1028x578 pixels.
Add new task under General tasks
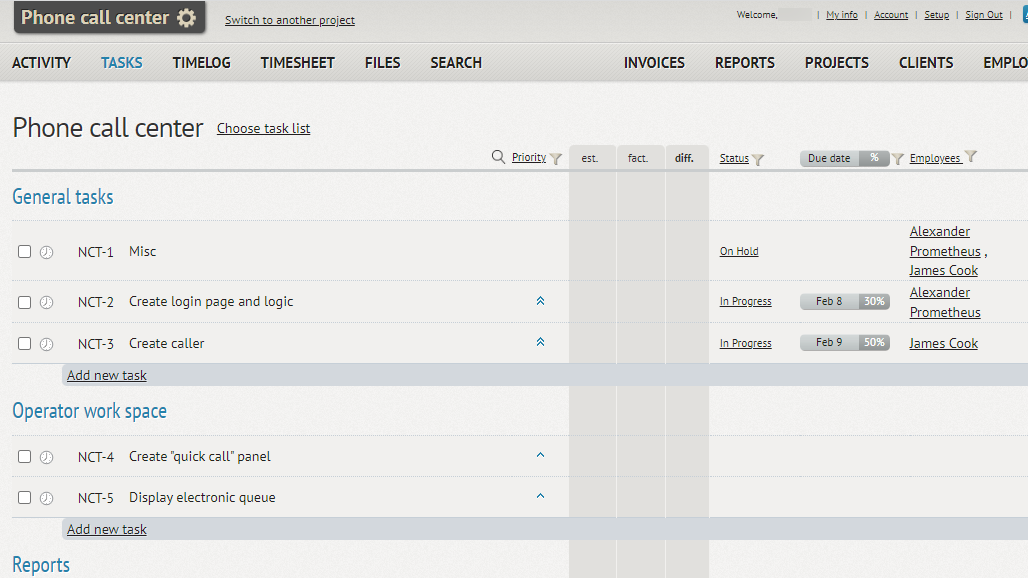tap(107, 376)
